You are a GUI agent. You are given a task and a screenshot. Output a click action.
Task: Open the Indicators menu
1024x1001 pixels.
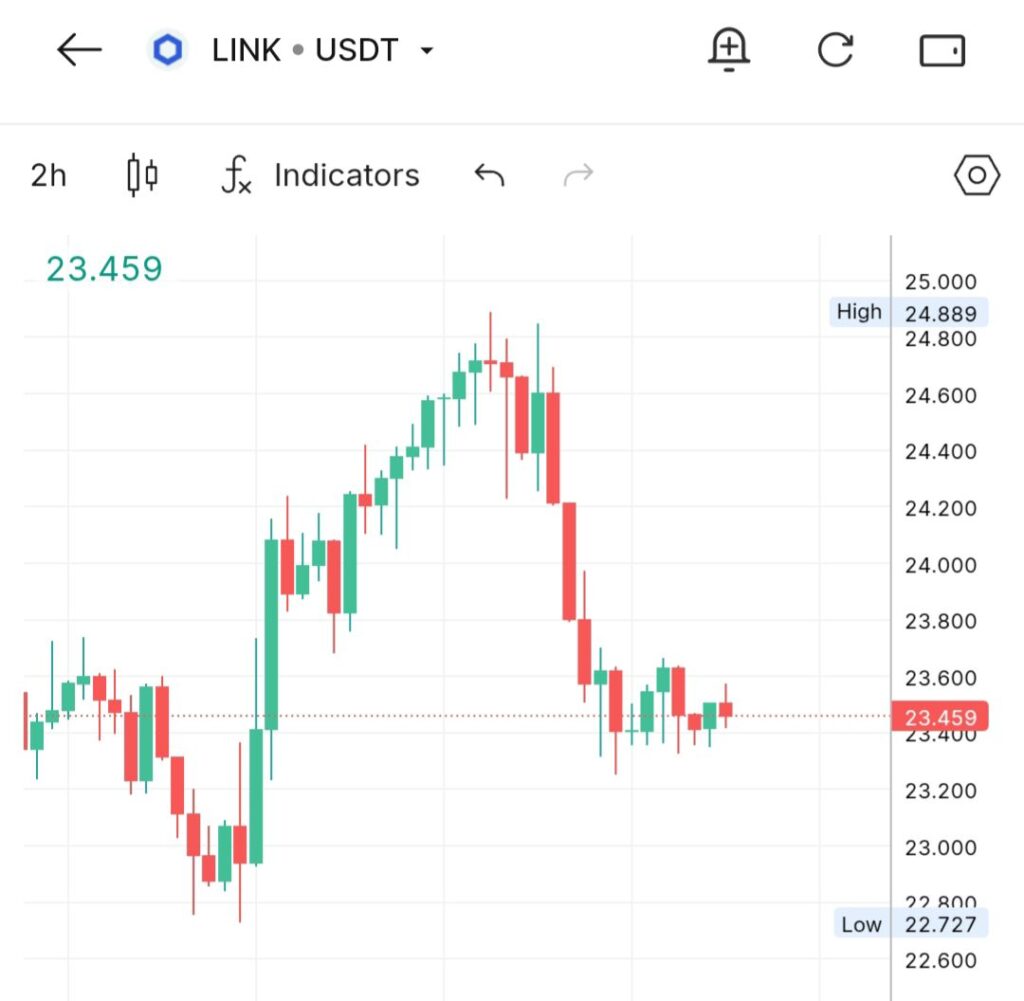click(x=346, y=176)
